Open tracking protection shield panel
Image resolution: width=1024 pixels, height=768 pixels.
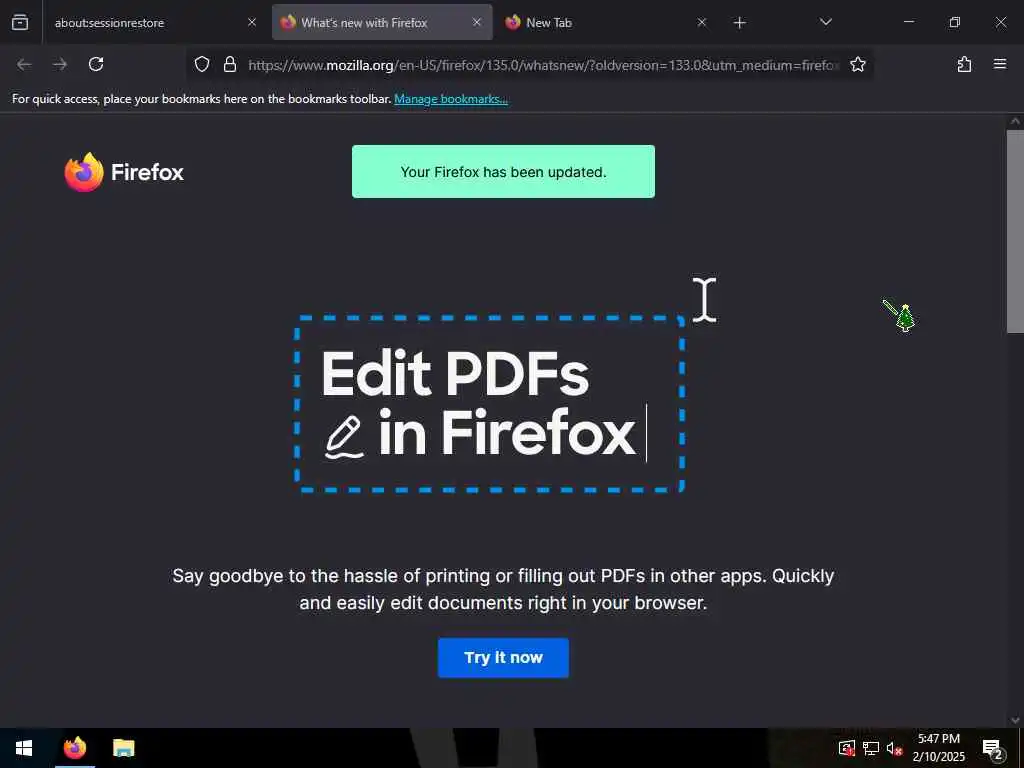pos(202,64)
